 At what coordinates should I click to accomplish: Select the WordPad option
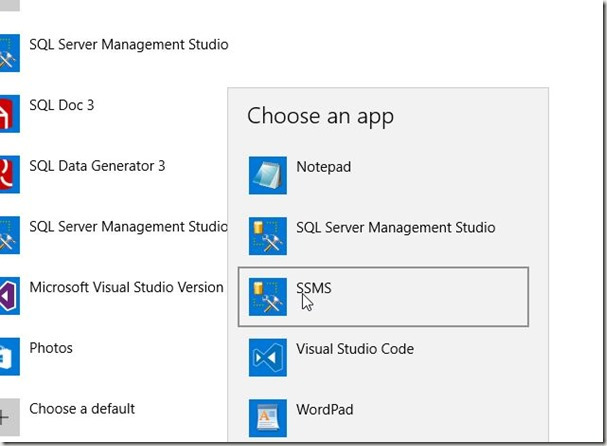(x=324, y=410)
